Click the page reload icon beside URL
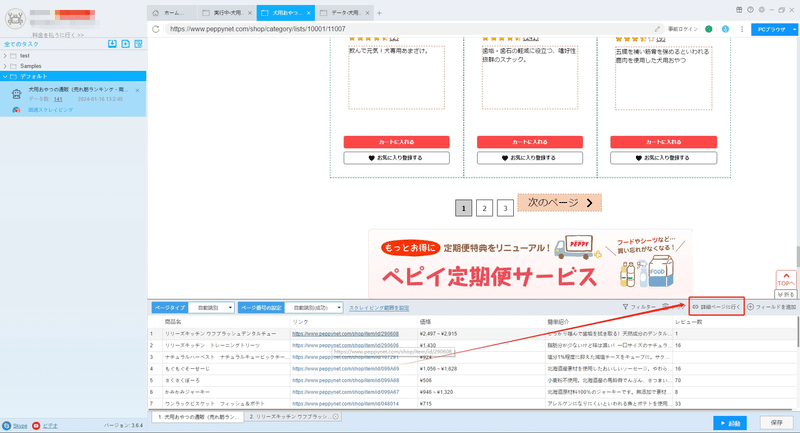The image size is (800, 433). (x=156, y=29)
